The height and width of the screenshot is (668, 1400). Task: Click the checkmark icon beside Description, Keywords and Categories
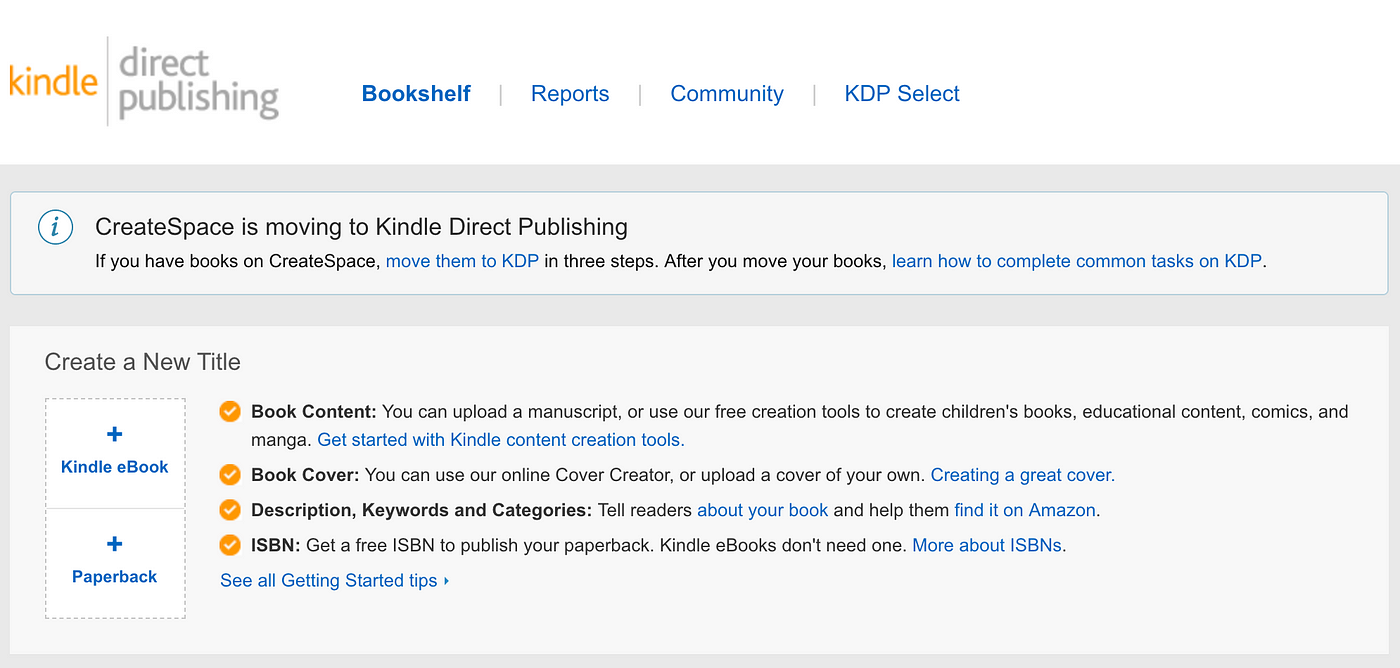point(230,510)
